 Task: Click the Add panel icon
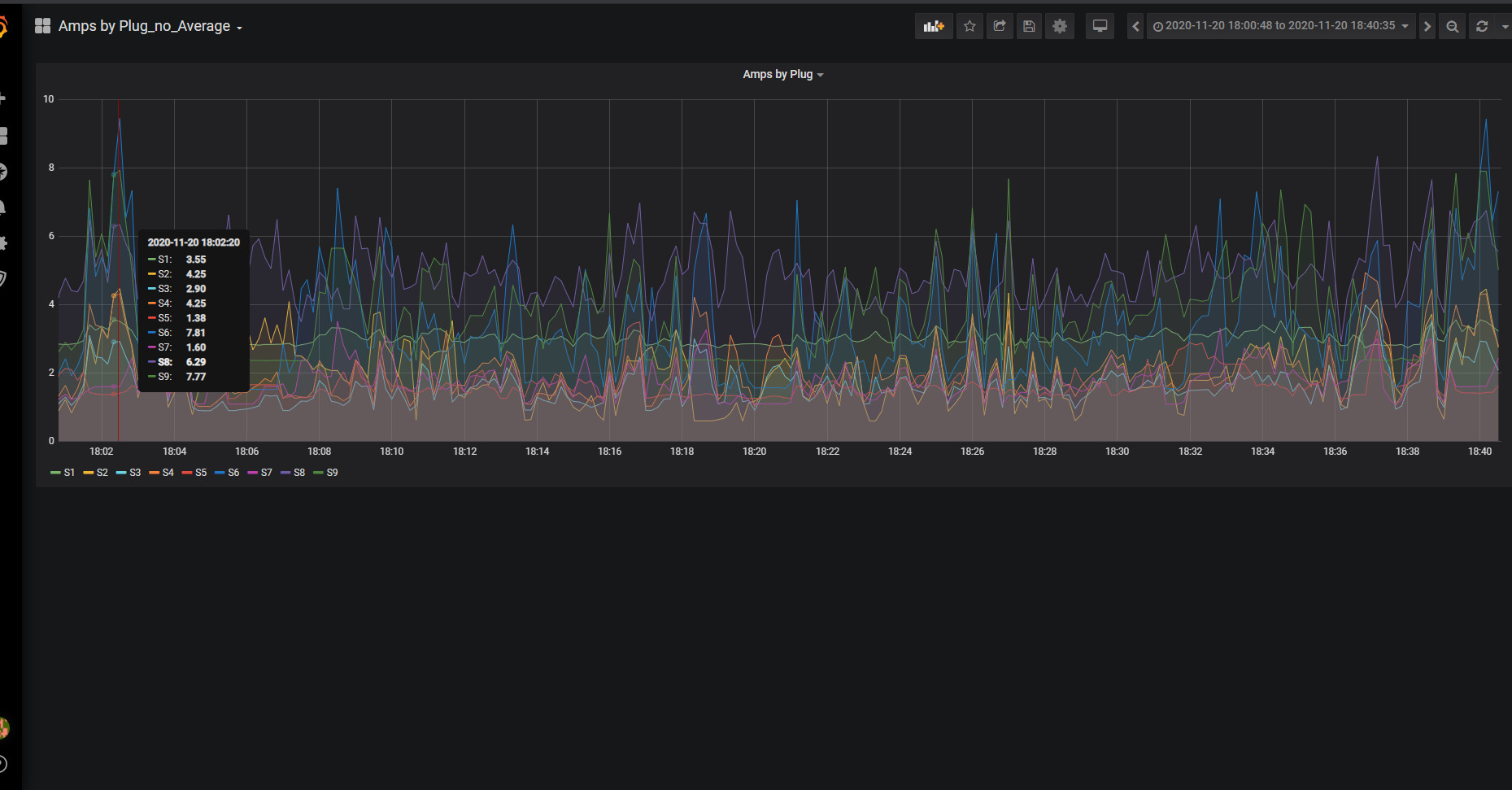tap(933, 26)
